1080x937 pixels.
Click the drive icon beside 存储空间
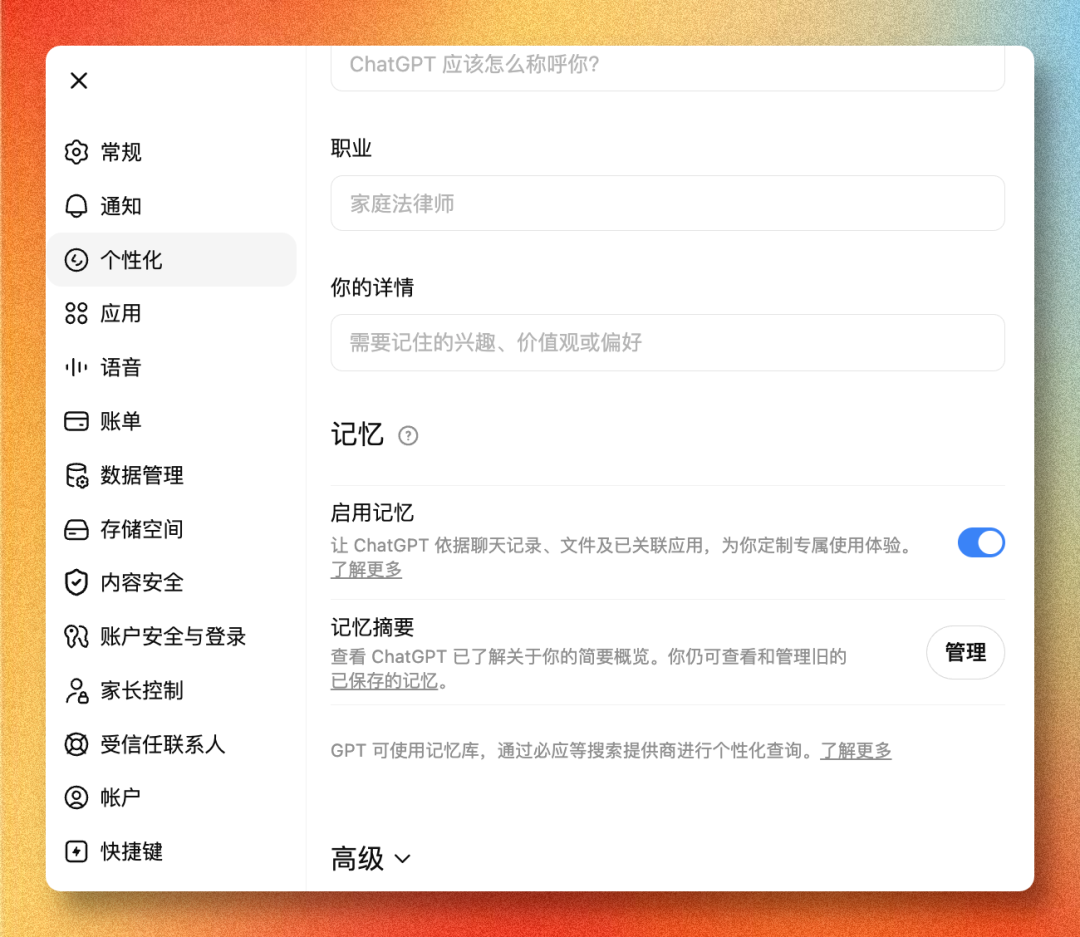pos(76,529)
